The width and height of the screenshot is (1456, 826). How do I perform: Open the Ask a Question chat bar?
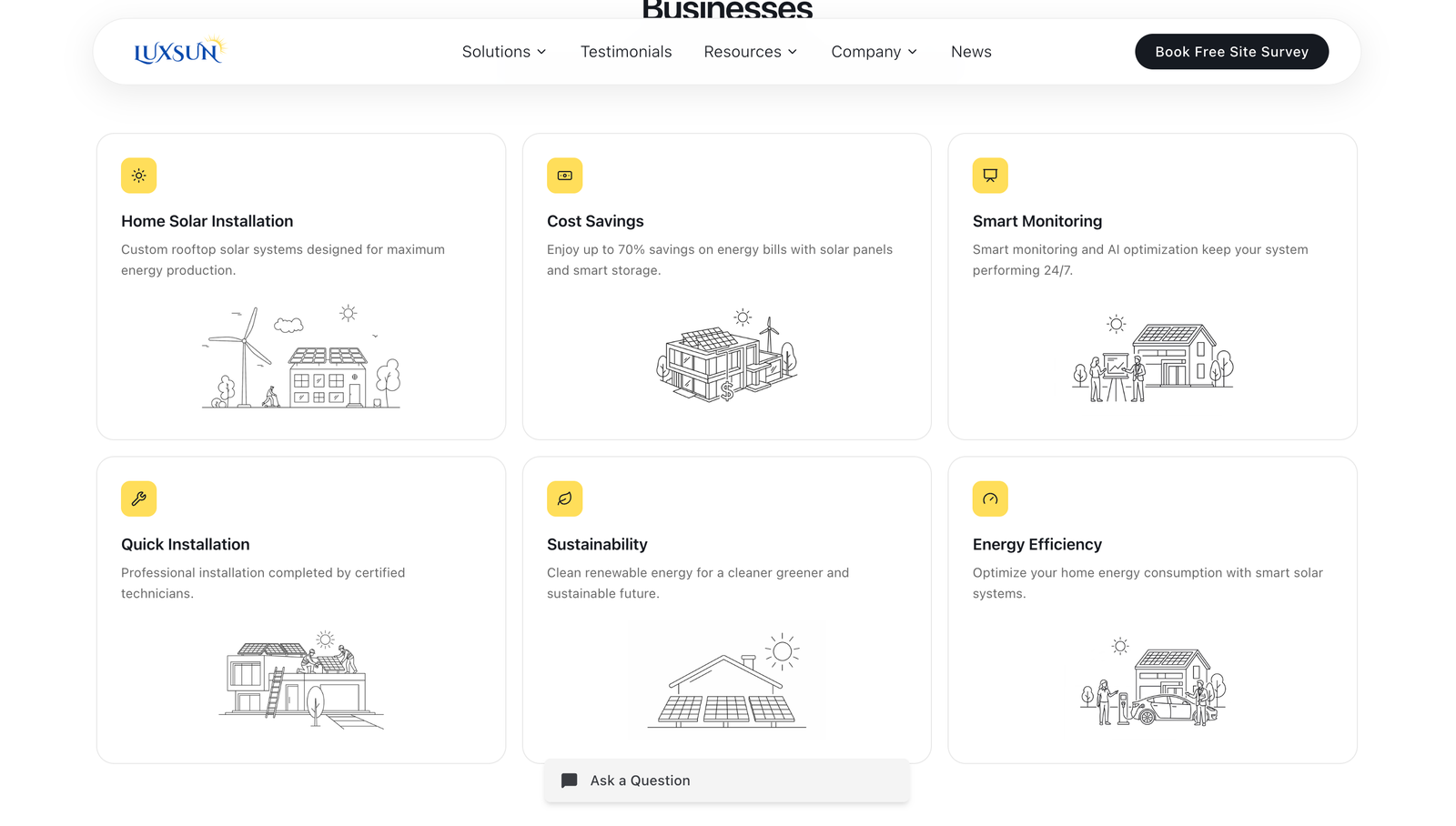tap(727, 781)
